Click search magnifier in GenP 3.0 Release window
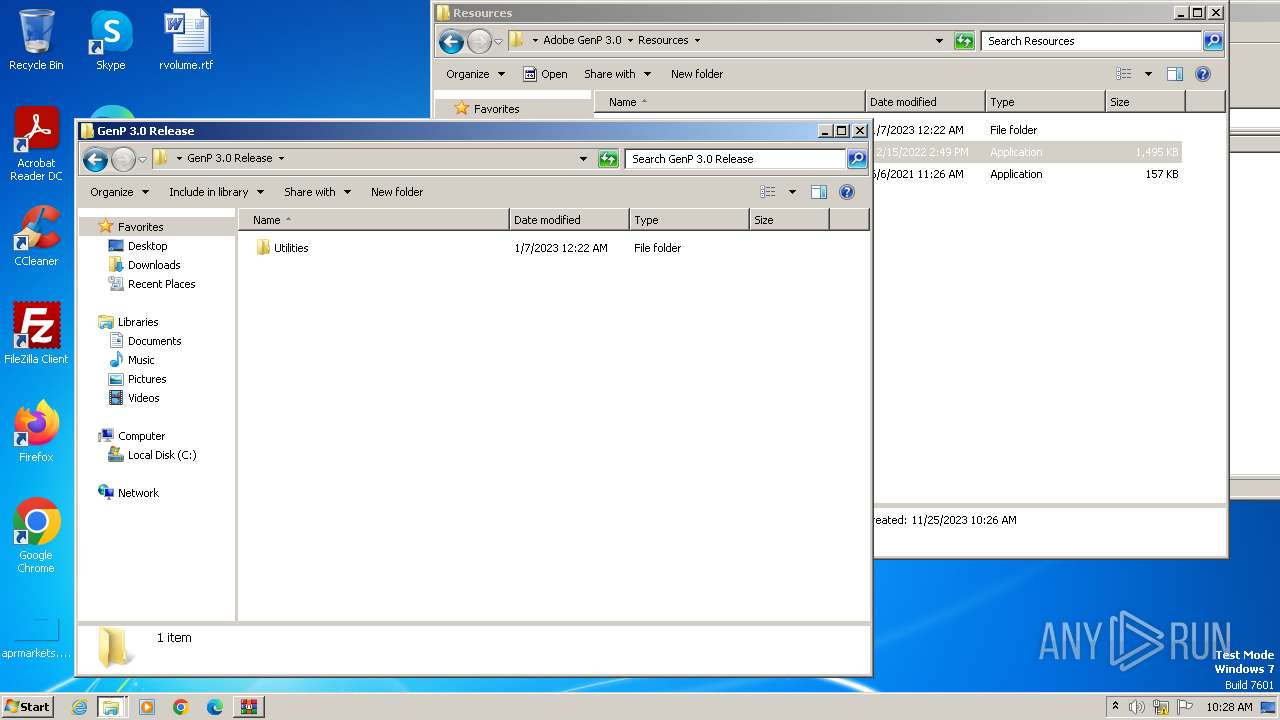The image size is (1280, 720). point(857,159)
